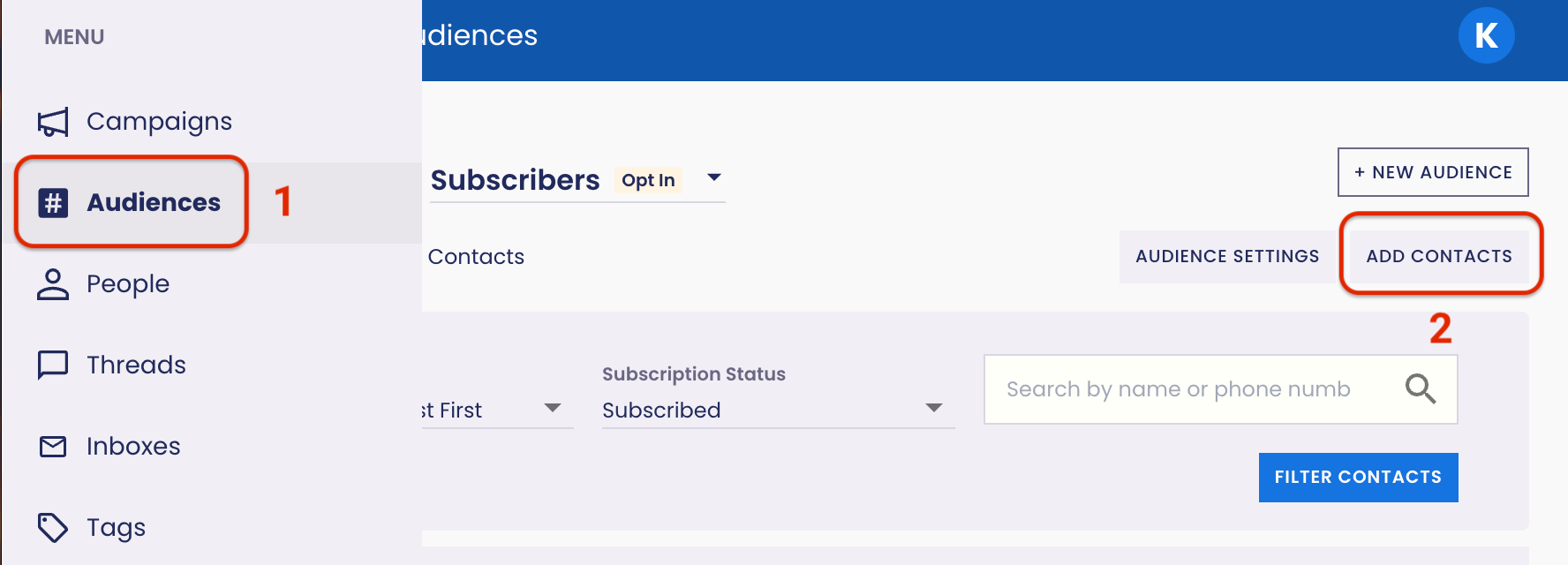The width and height of the screenshot is (1568, 565).
Task: Click the Filter Contacts button
Action: 1358,478
